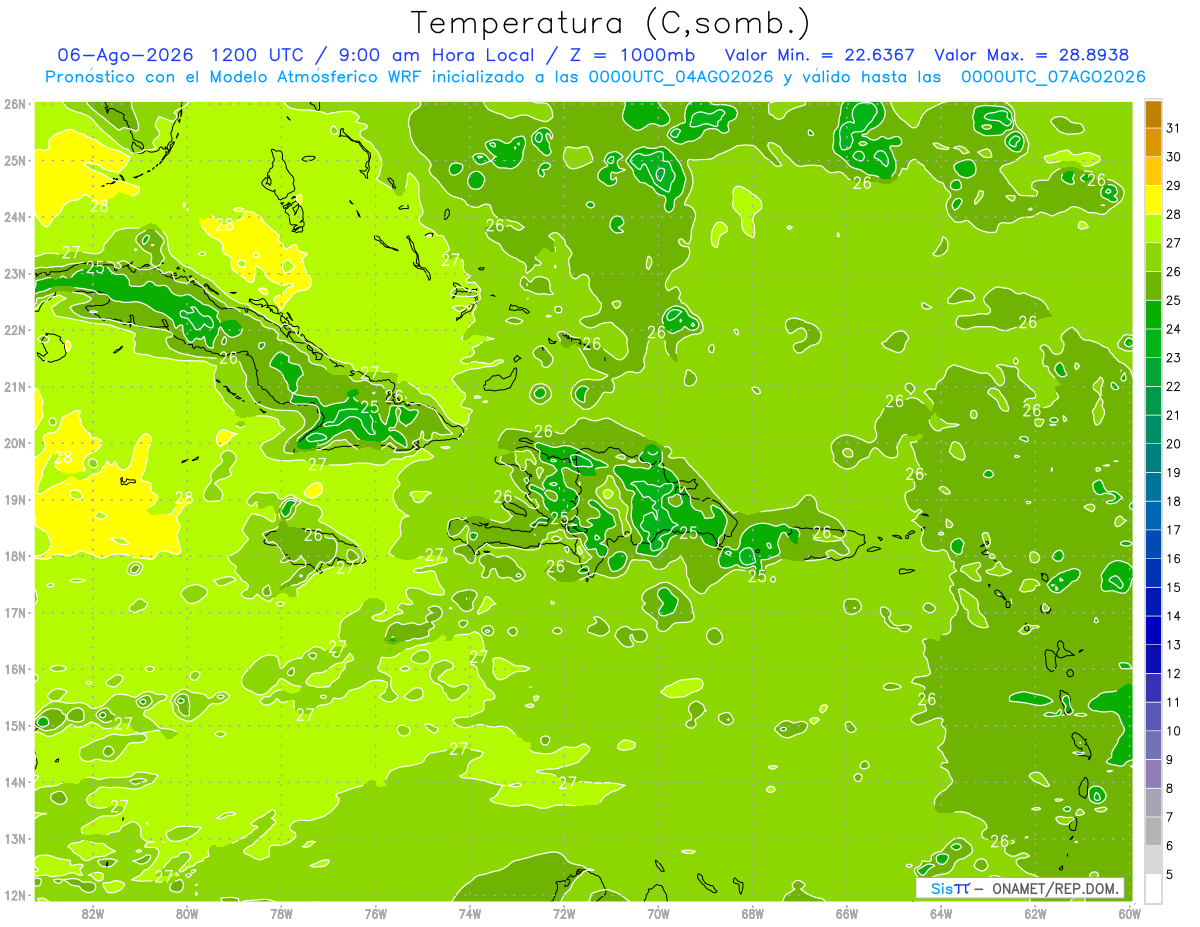The width and height of the screenshot is (1200, 927).
Task: Pick the teal 19-20 legend swatch
Action: pos(1153,458)
